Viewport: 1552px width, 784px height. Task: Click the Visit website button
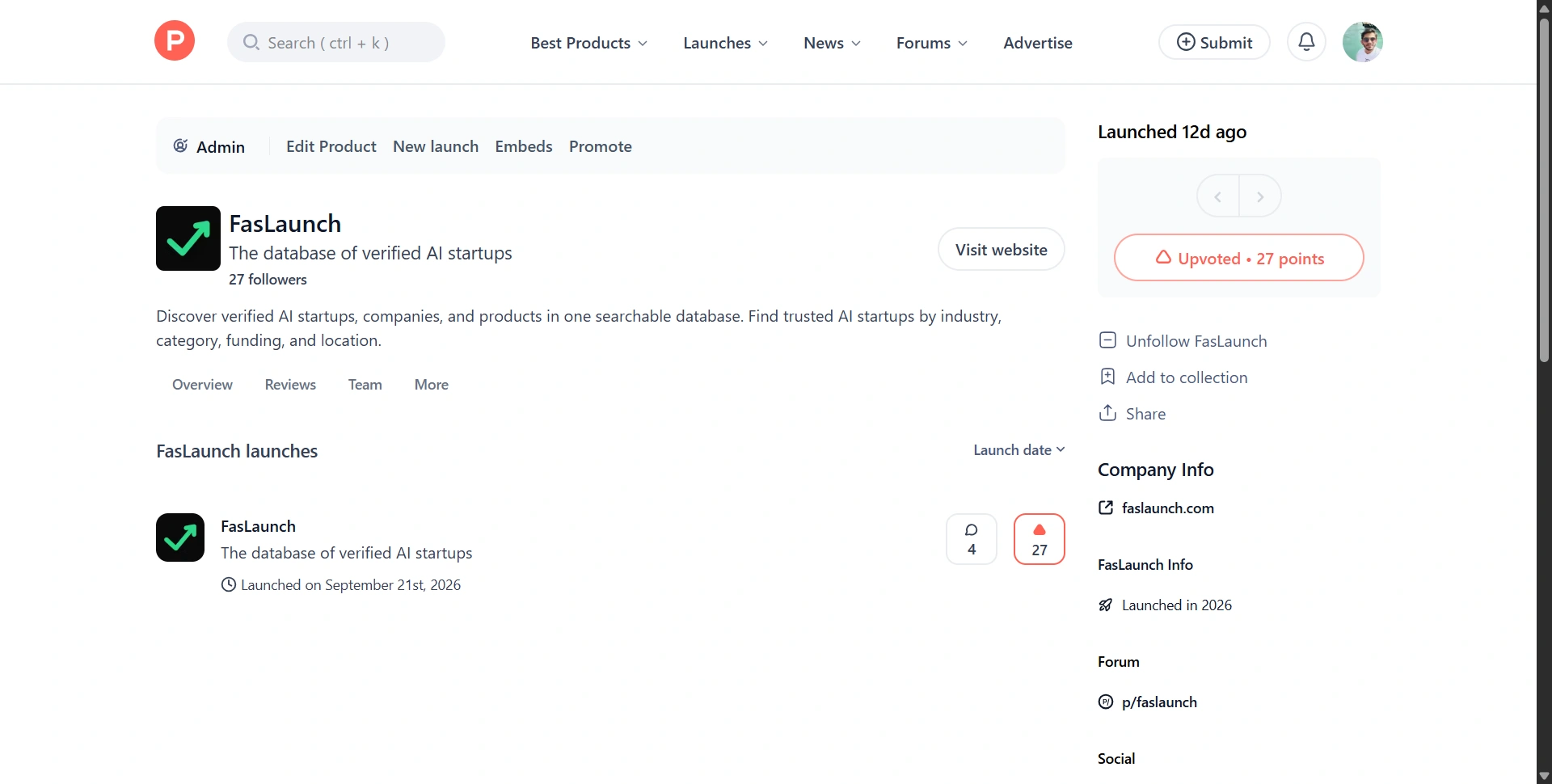1002,250
